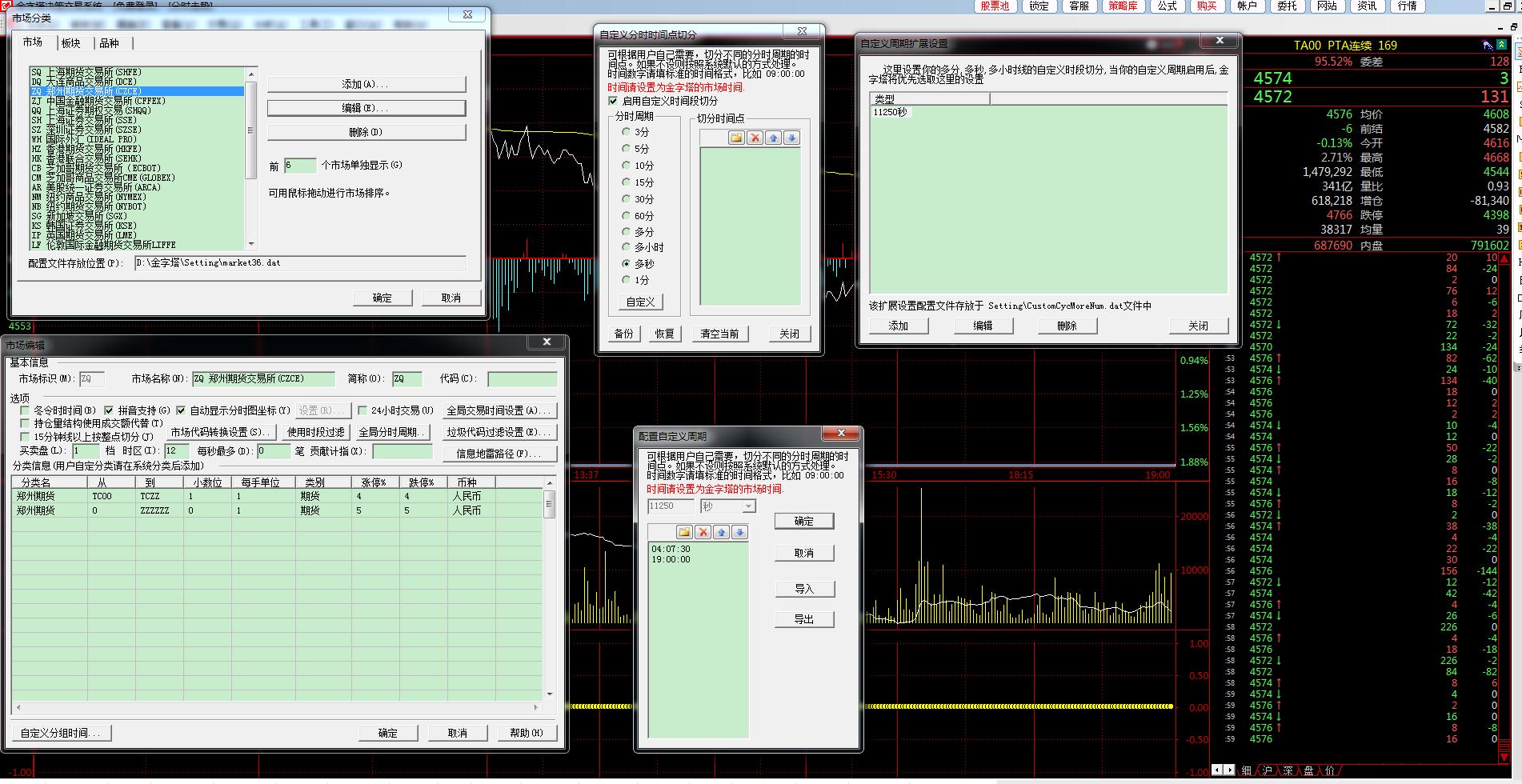Image resolution: width=1522 pixels, height=784 pixels.
Task: Click the 清空当前 button
Action: coord(719,334)
